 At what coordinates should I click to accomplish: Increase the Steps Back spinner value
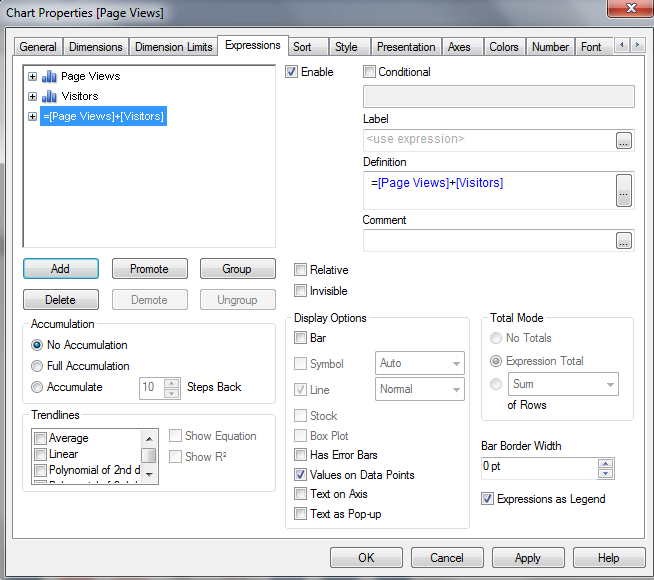tap(171, 383)
